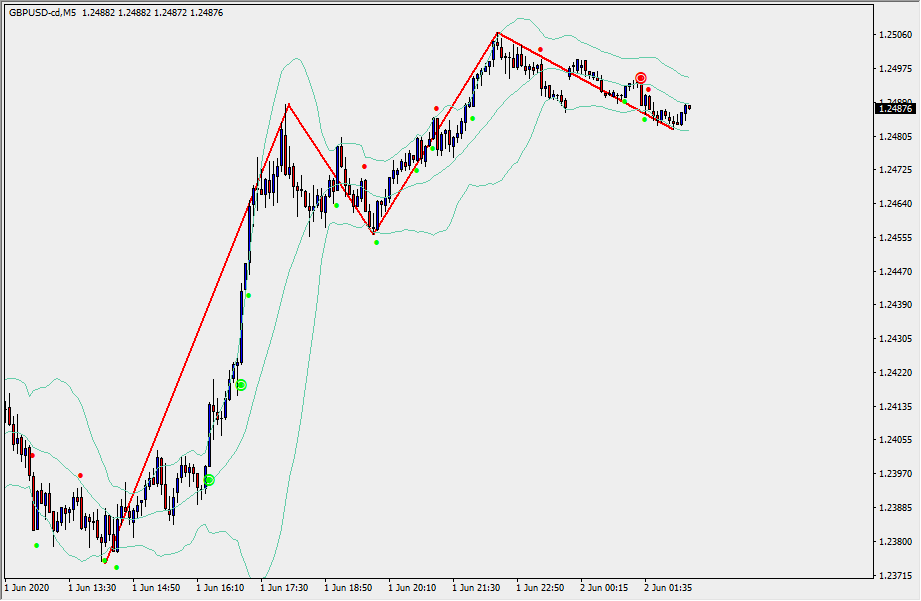This screenshot has width=921, height=601.
Task: Click the 1.23715 price axis label
Action: [894, 576]
